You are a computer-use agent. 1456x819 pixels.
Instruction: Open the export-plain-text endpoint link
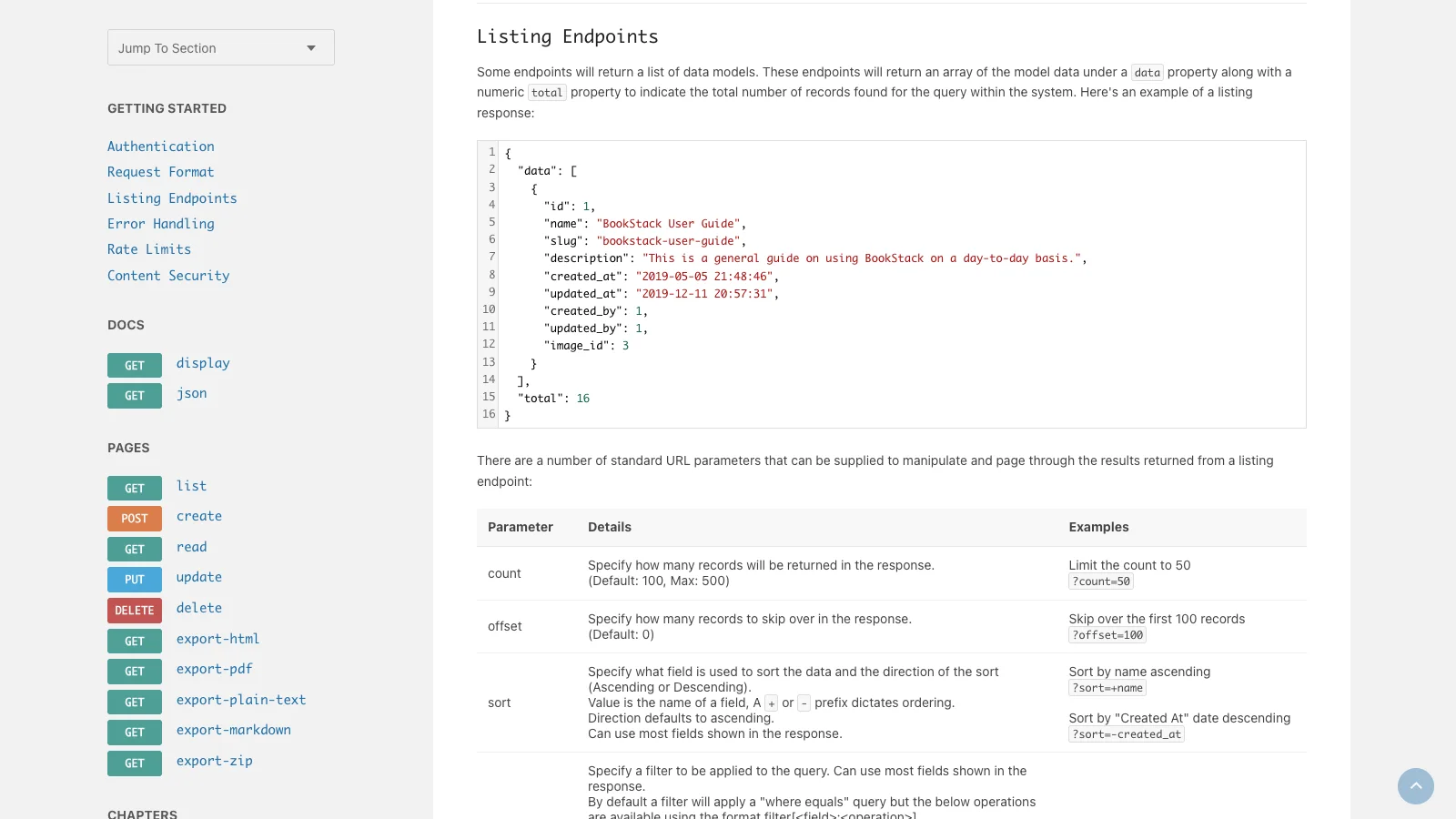click(x=241, y=700)
